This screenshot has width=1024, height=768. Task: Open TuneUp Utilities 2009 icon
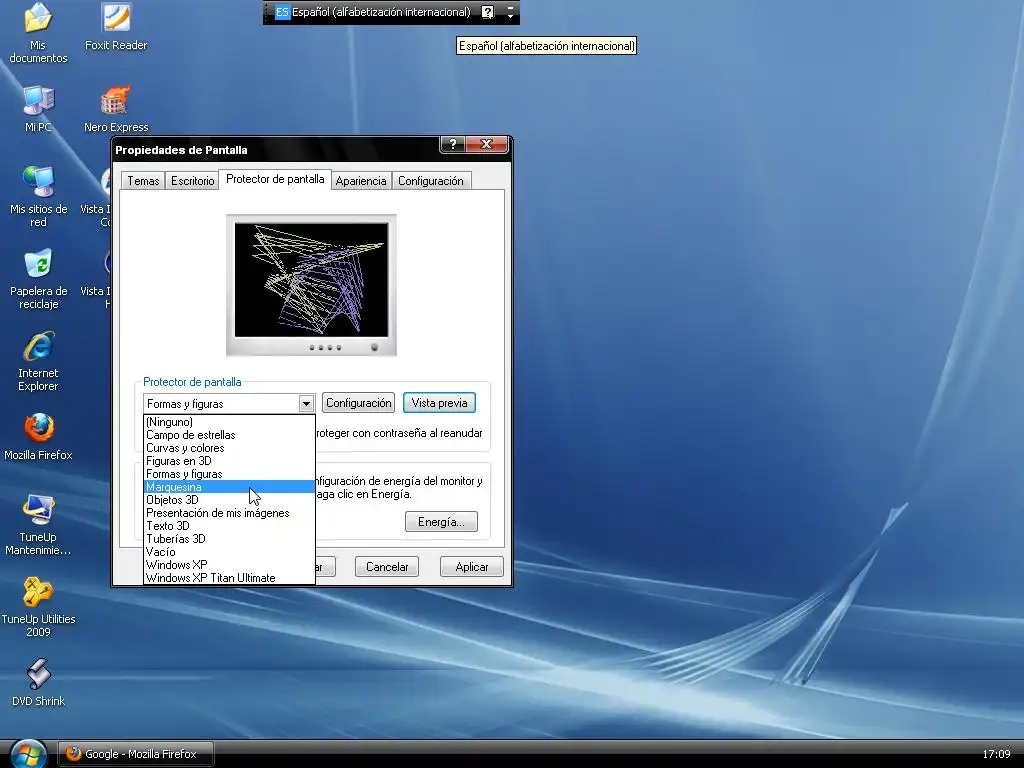point(38,607)
